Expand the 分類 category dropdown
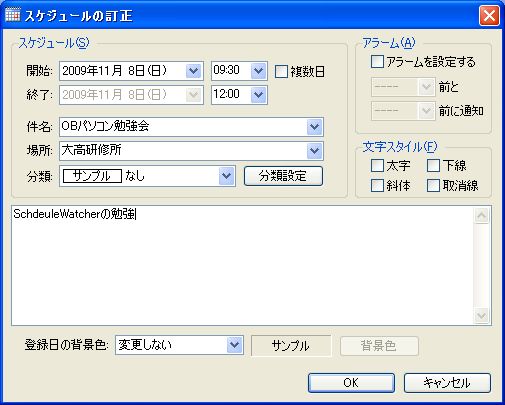 226,176
